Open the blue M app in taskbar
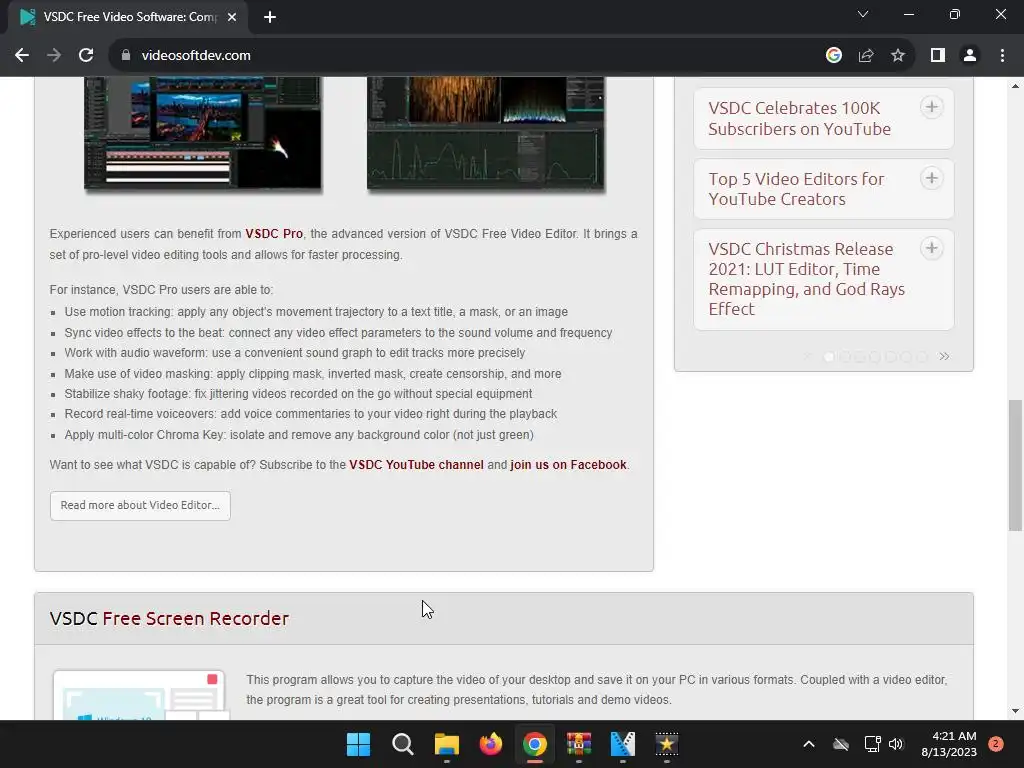This screenshot has width=1024, height=768. pos(622,744)
